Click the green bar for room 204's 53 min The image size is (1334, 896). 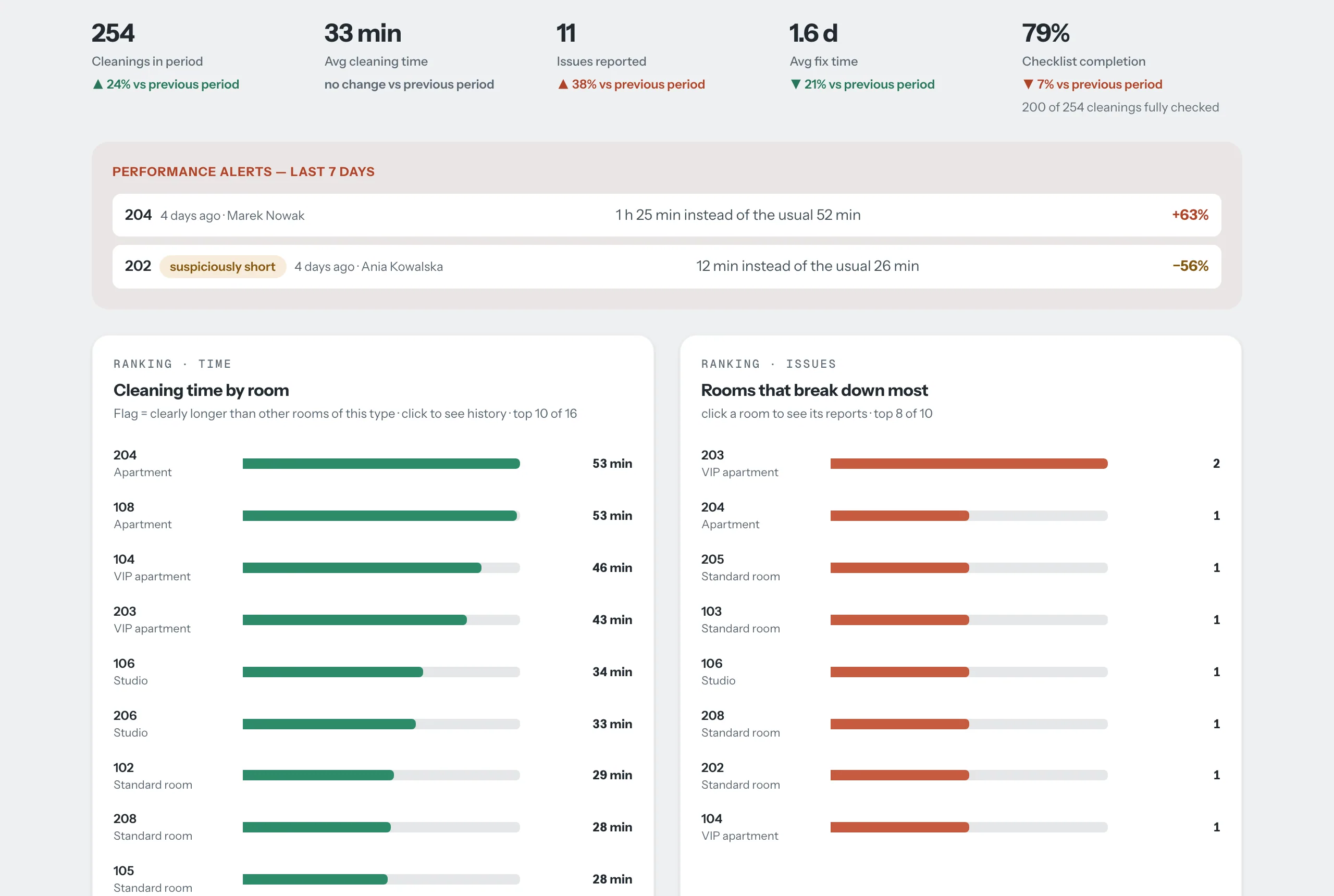(x=381, y=464)
